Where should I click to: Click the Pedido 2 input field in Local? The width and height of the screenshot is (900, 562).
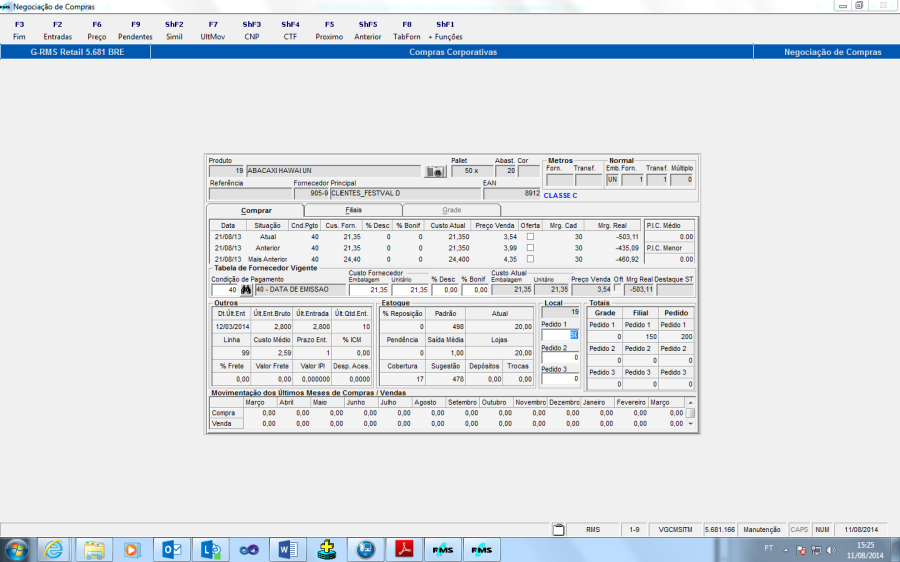click(x=560, y=358)
